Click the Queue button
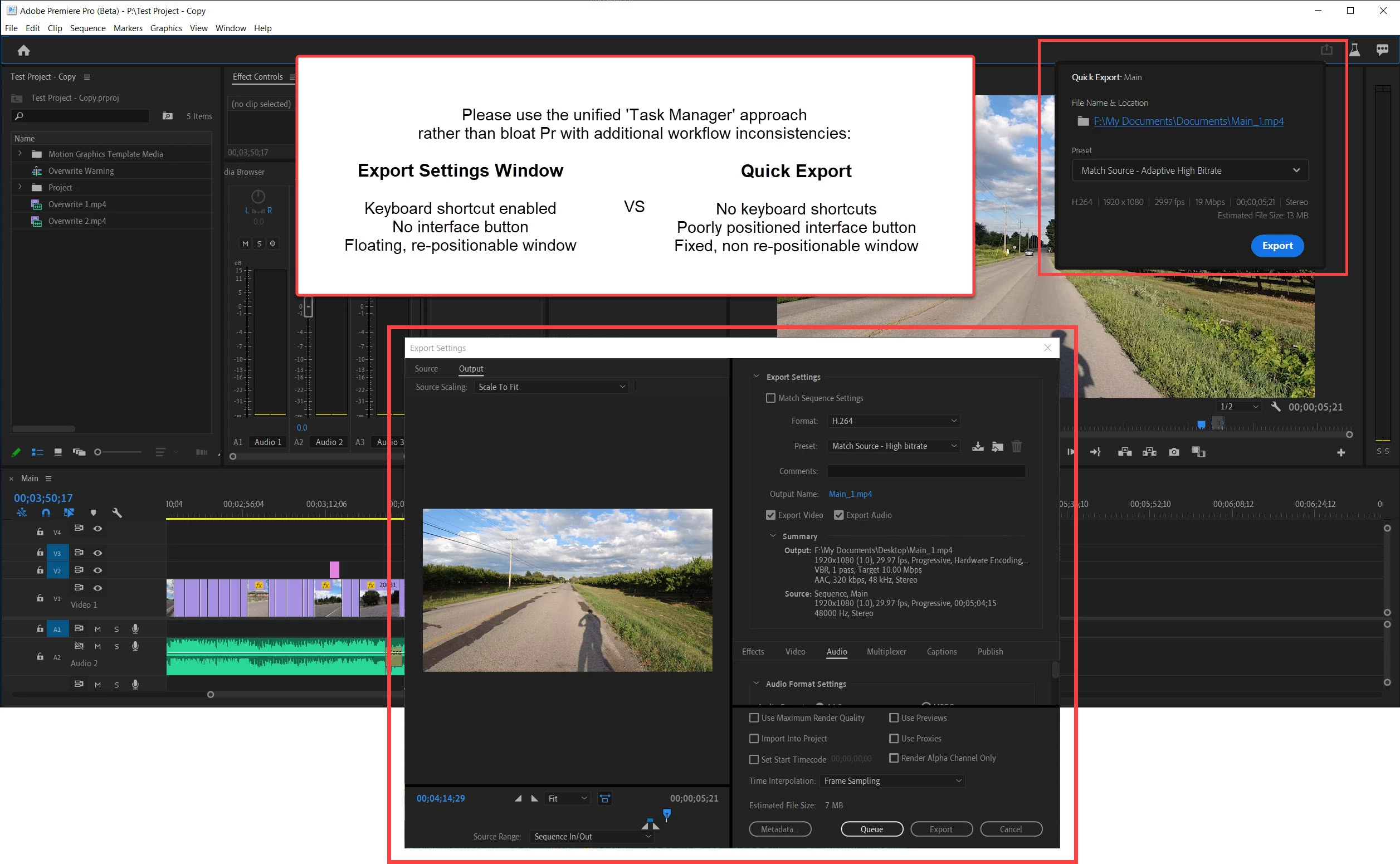The height and width of the screenshot is (864, 1400). (871, 829)
